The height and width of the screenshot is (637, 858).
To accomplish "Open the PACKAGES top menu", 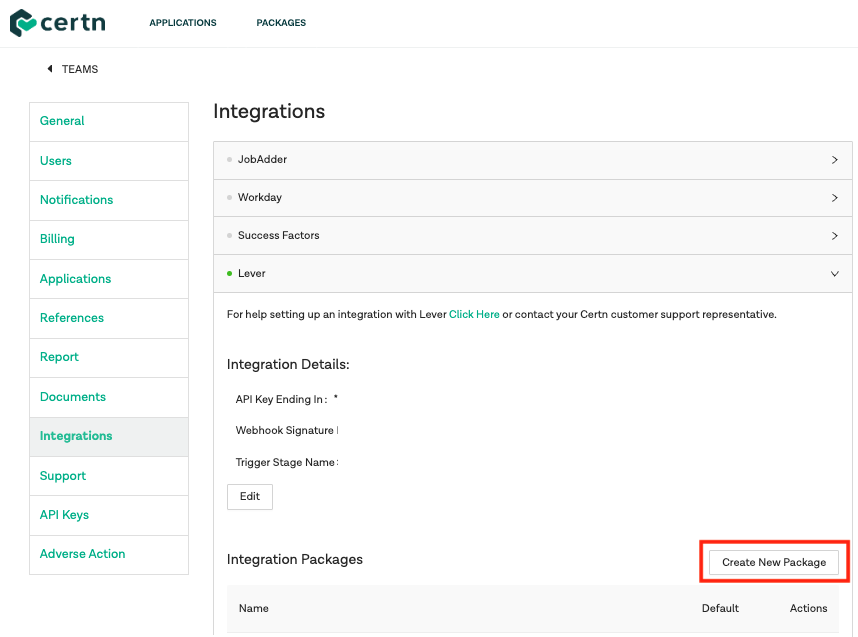I will (x=281, y=22).
